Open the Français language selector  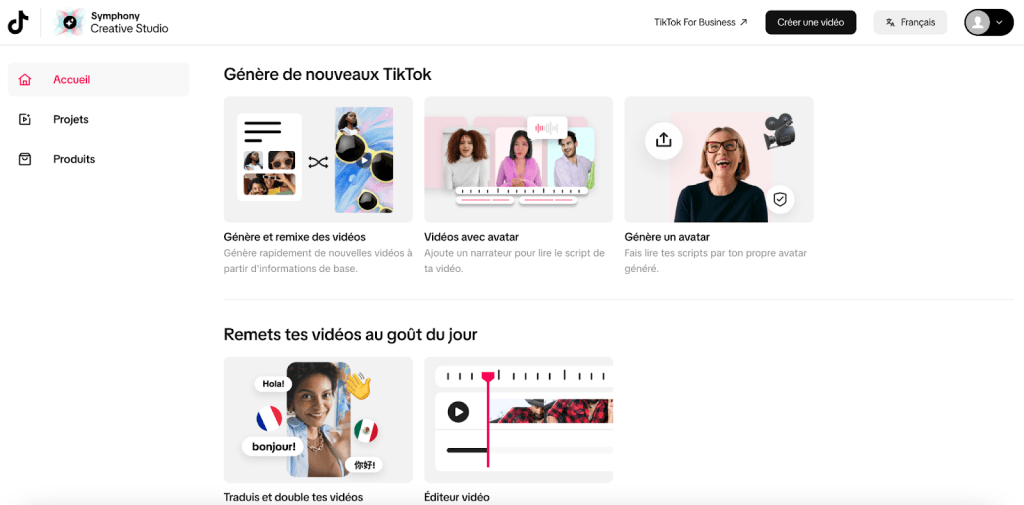(910, 22)
